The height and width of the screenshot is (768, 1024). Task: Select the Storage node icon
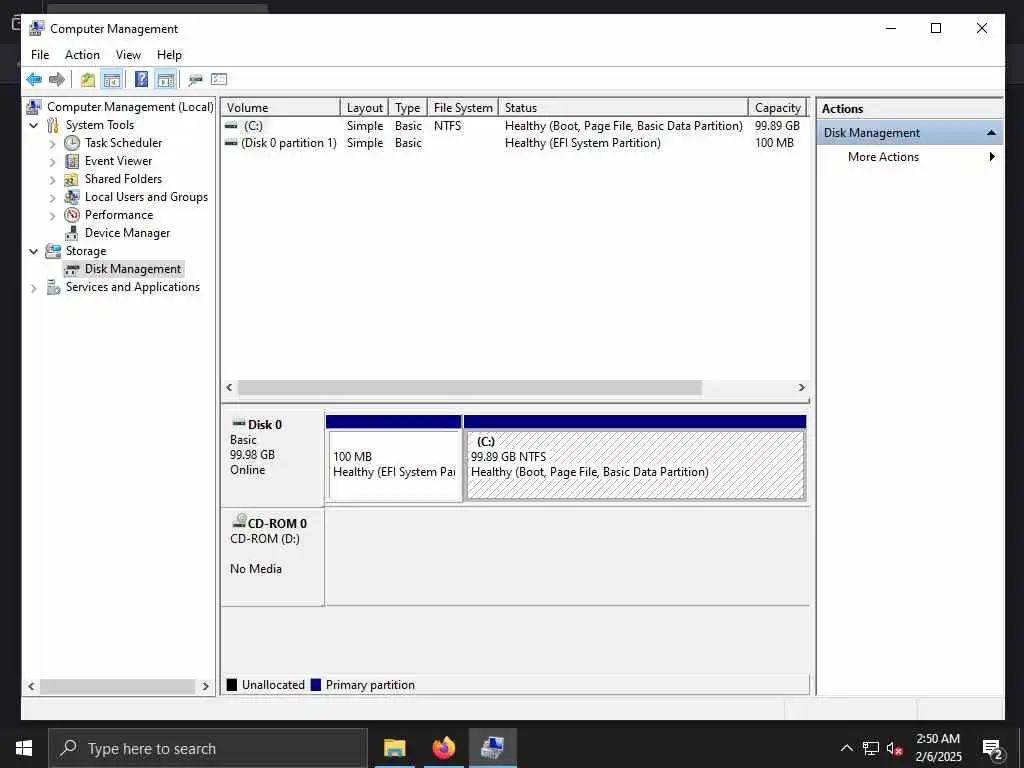[53, 251]
